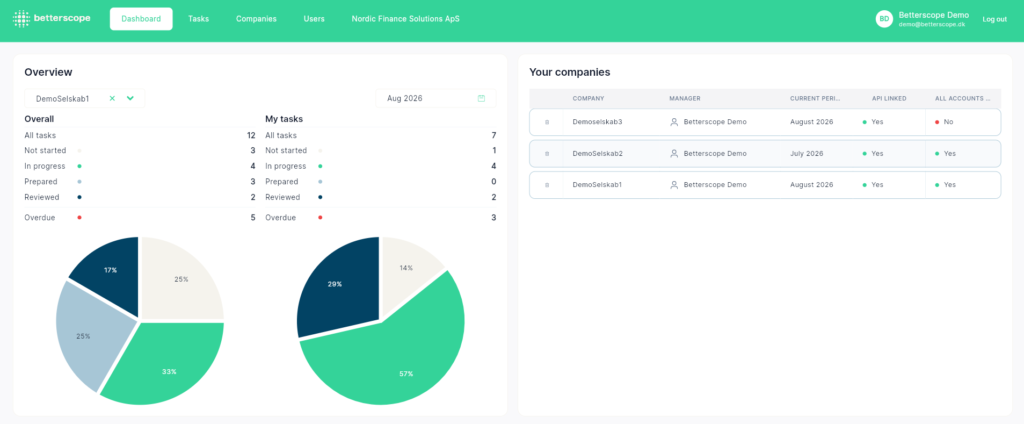Screen dimensions: 1024x424
Task: Expand the company dropdown chevron
Action: click(x=130, y=98)
